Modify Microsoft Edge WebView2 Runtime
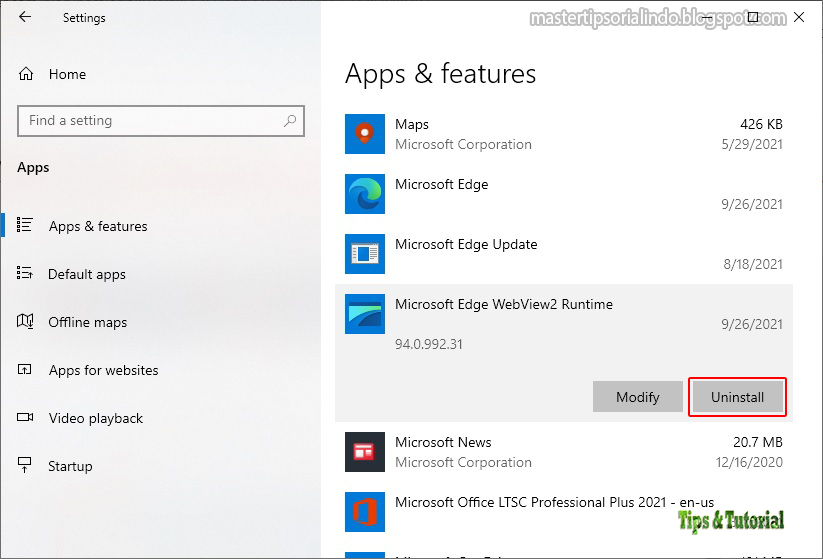 pyautogui.click(x=638, y=397)
